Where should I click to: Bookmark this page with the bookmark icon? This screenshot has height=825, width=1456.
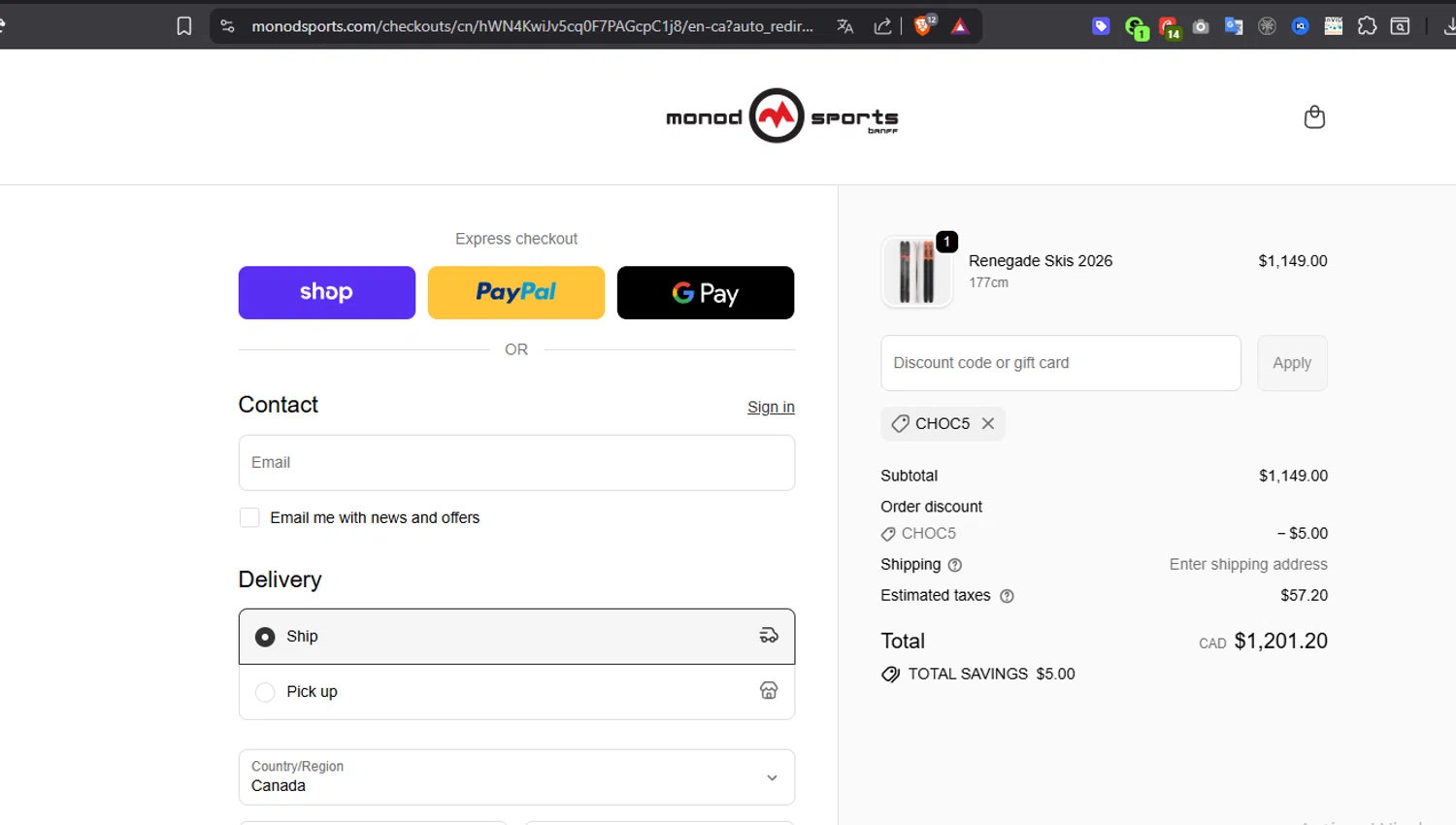[183, 26]
